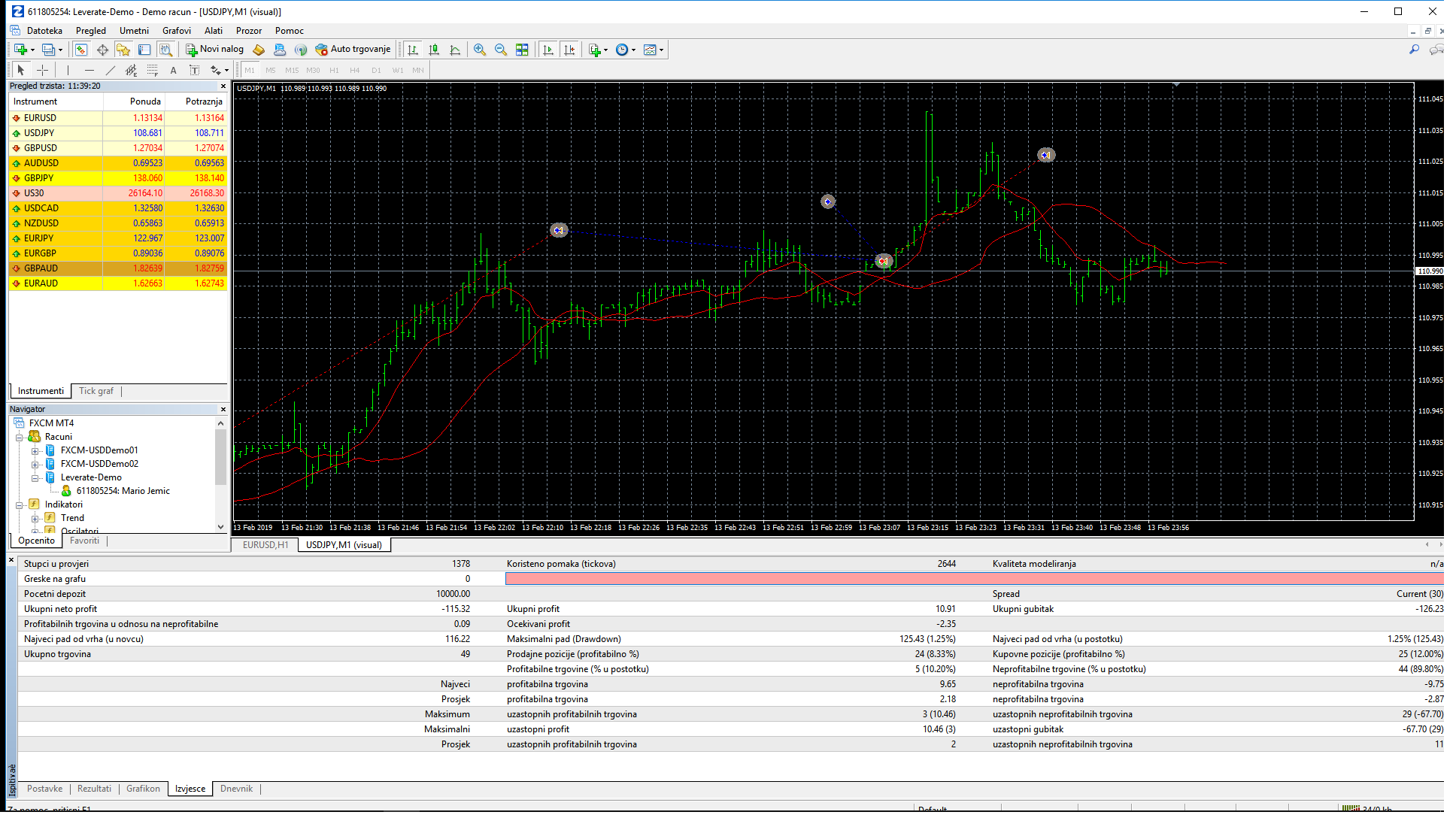Click Novi nalog button
This screenshot has height=824, width=1456.
(x=215, y=50)
